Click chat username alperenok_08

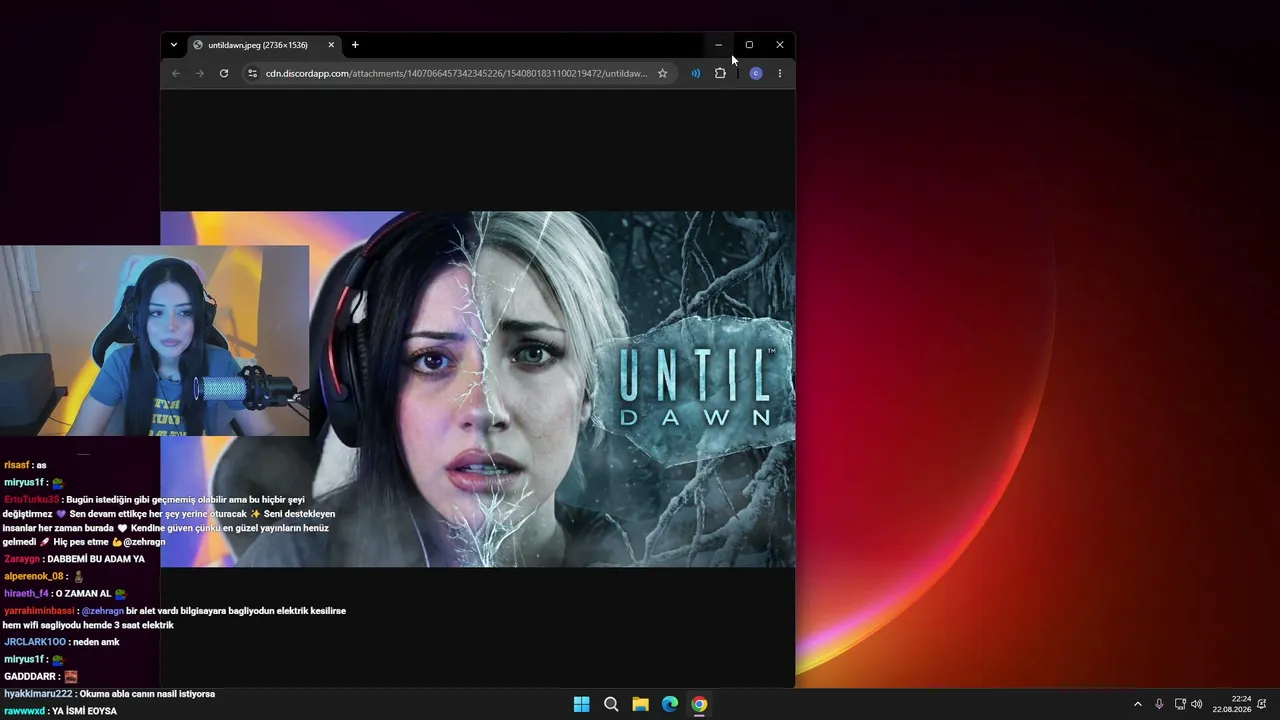tap(34, 577)
